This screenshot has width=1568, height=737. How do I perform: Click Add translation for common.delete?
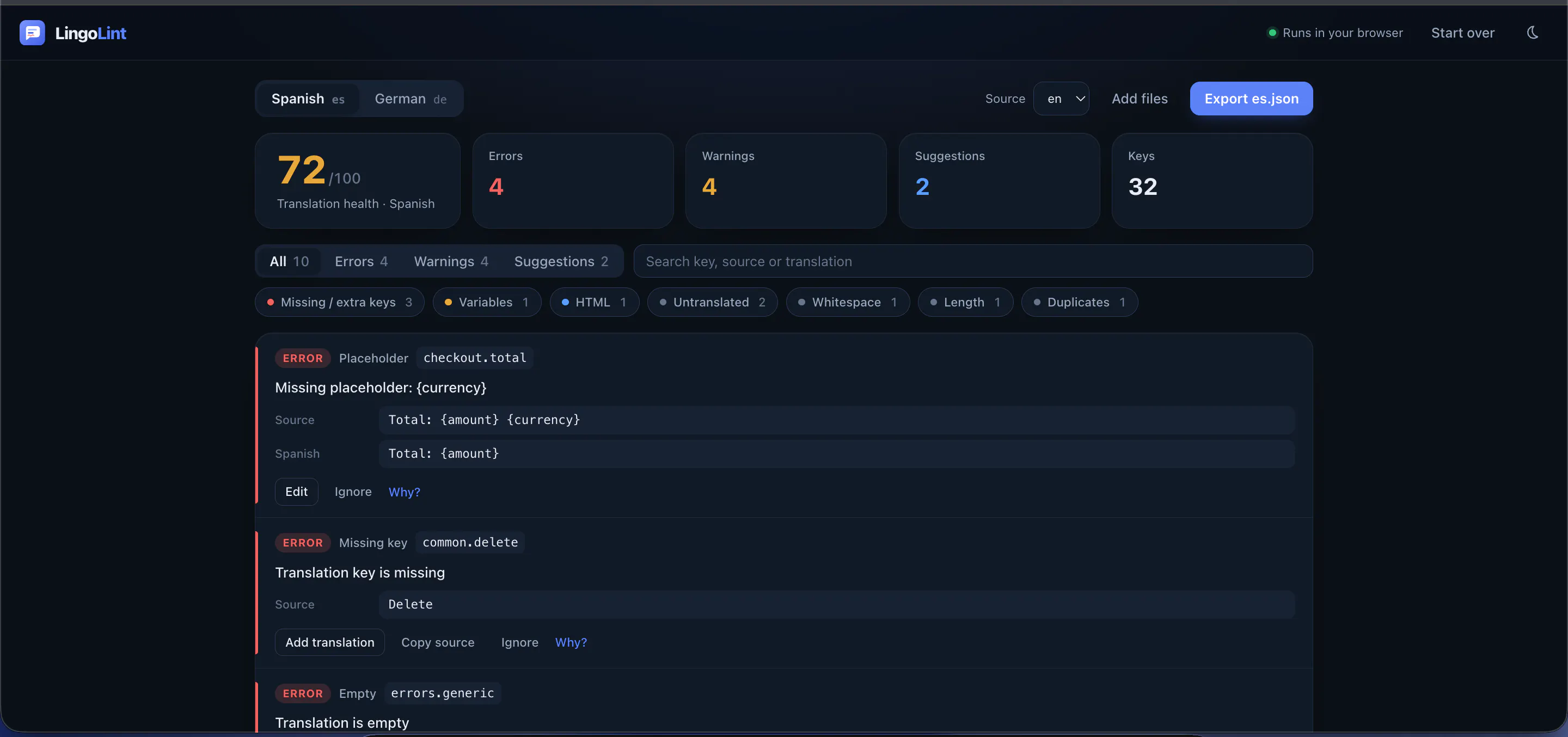pyautogui.click(x=330, y=642)
